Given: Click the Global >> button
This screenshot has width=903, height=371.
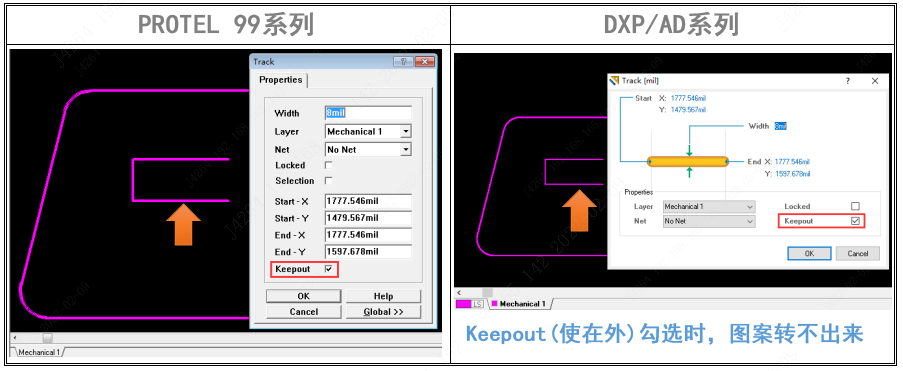Looking at the screenshot, I should click(x=384, y=312).
